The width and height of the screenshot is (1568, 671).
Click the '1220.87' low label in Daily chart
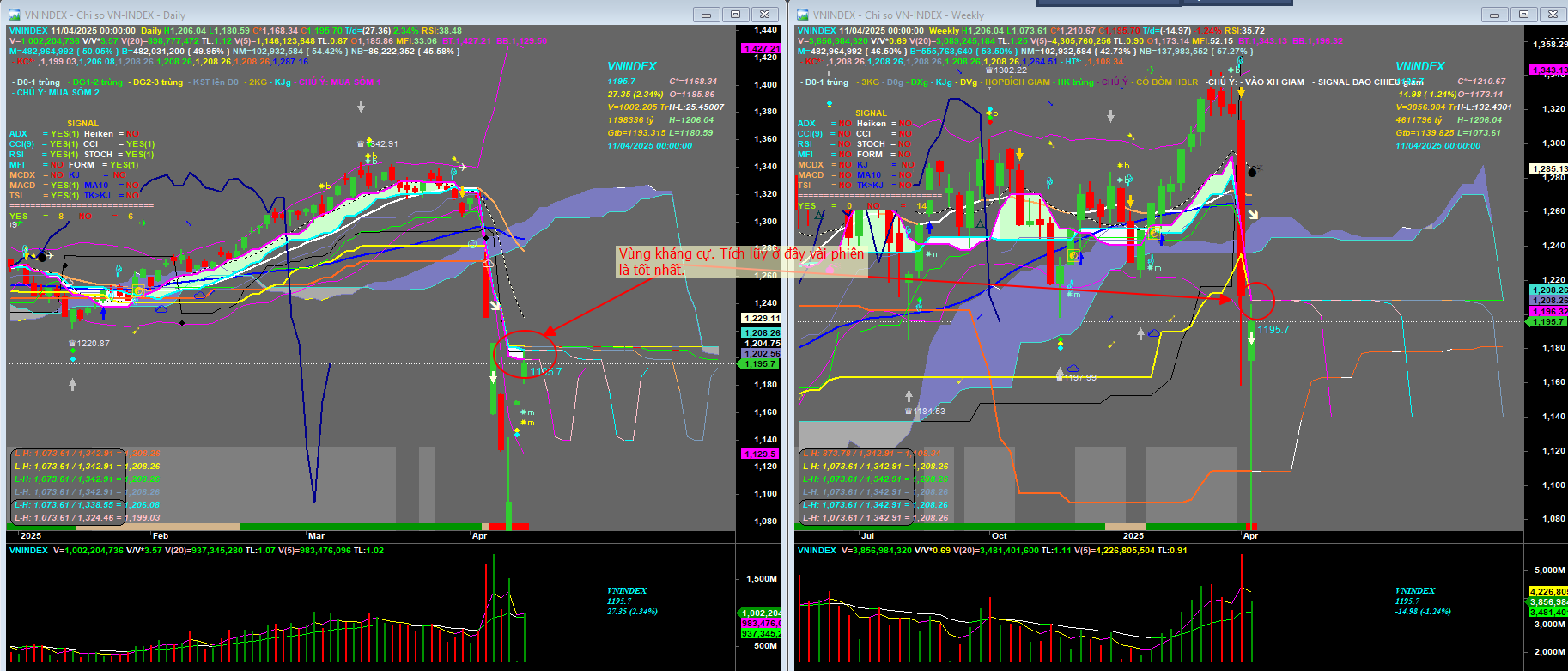pyautogui.click(x=93, y=344)
